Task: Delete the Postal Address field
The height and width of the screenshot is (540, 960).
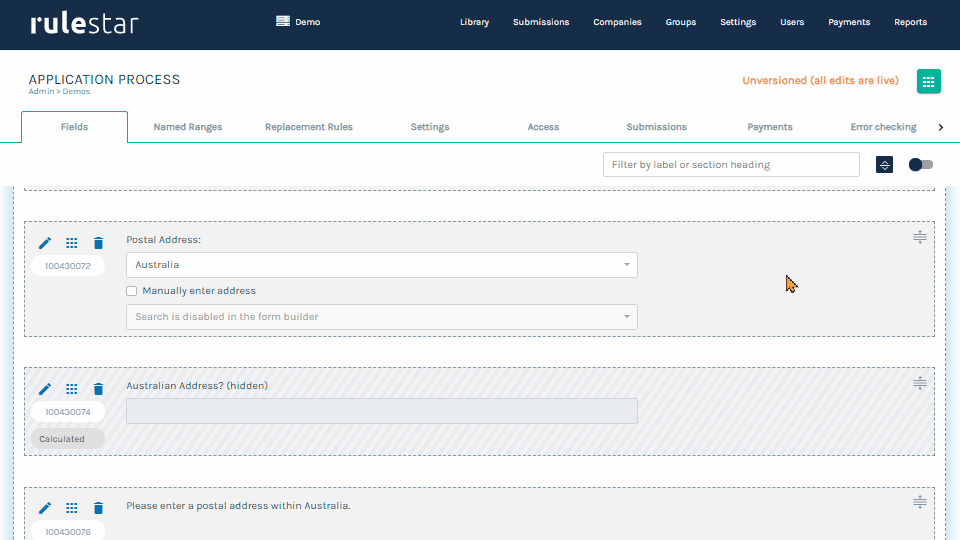Action: coord(99,243)
